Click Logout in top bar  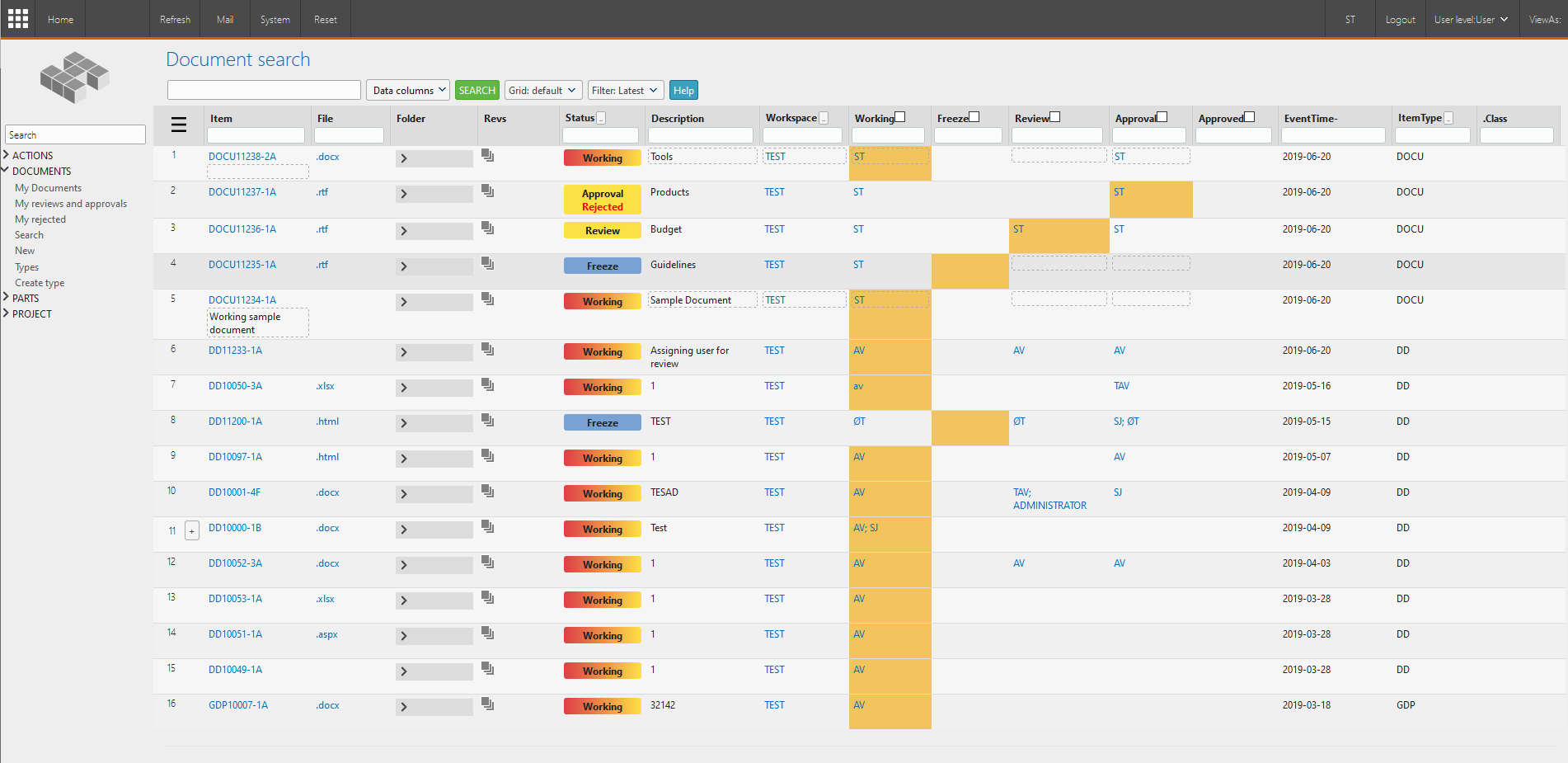(1400, 19)
